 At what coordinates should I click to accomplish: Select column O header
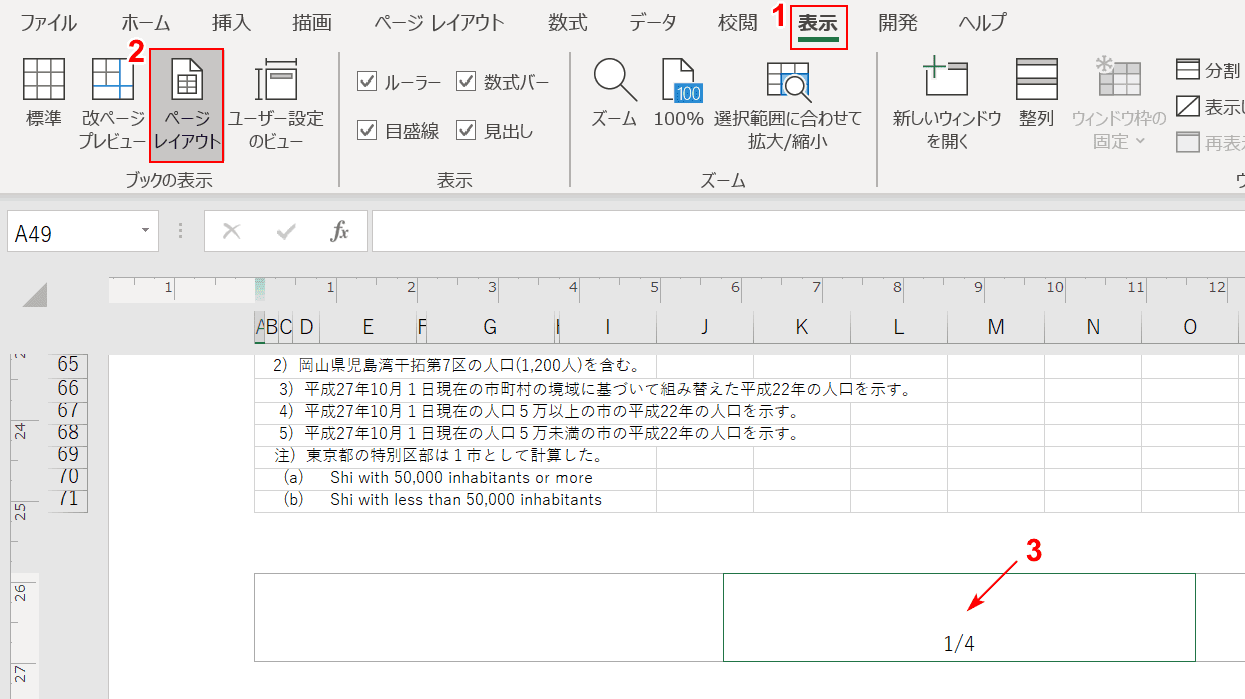(x=1190, y=327)
